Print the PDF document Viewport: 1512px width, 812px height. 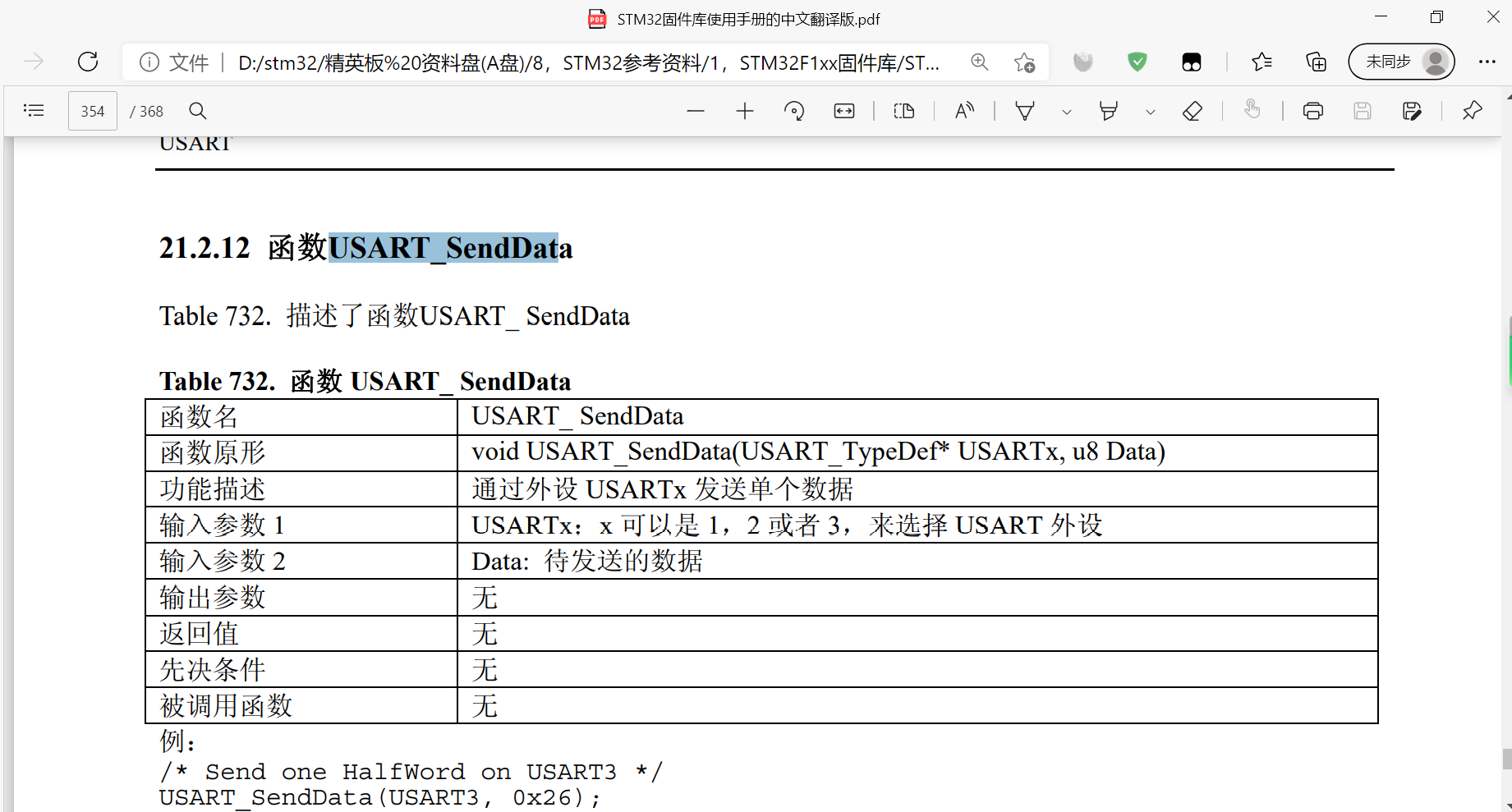[x=1313, y=111]
